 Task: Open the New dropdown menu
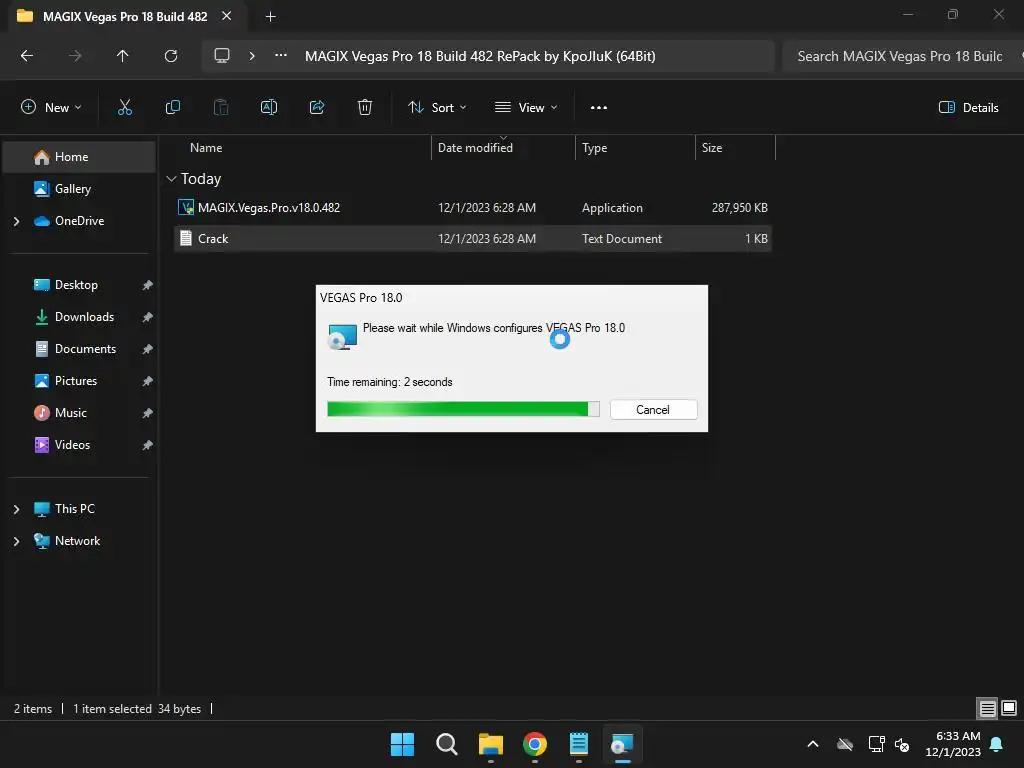coord(52,107)
